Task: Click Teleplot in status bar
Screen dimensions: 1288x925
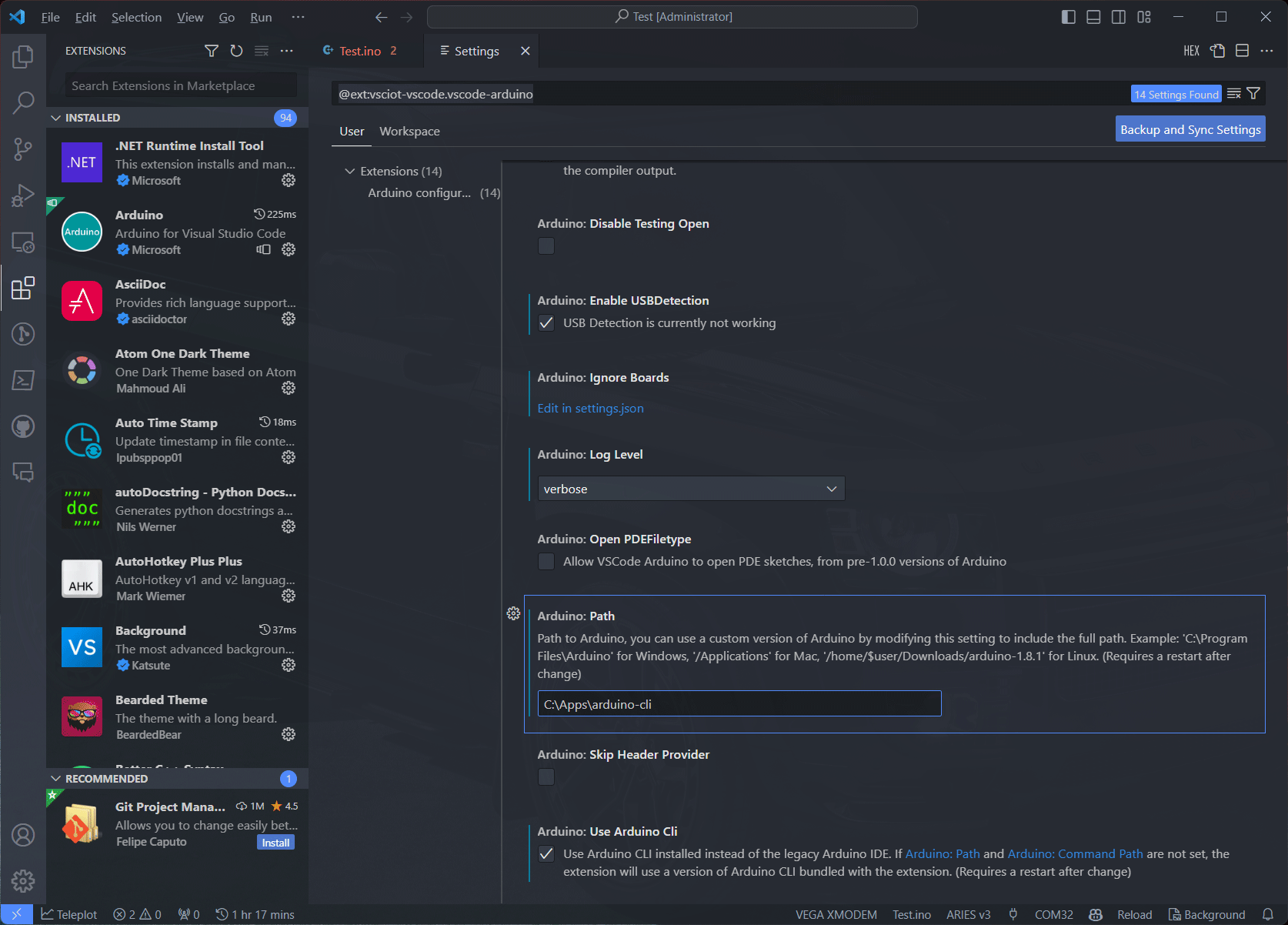Action: pos(69,914)
